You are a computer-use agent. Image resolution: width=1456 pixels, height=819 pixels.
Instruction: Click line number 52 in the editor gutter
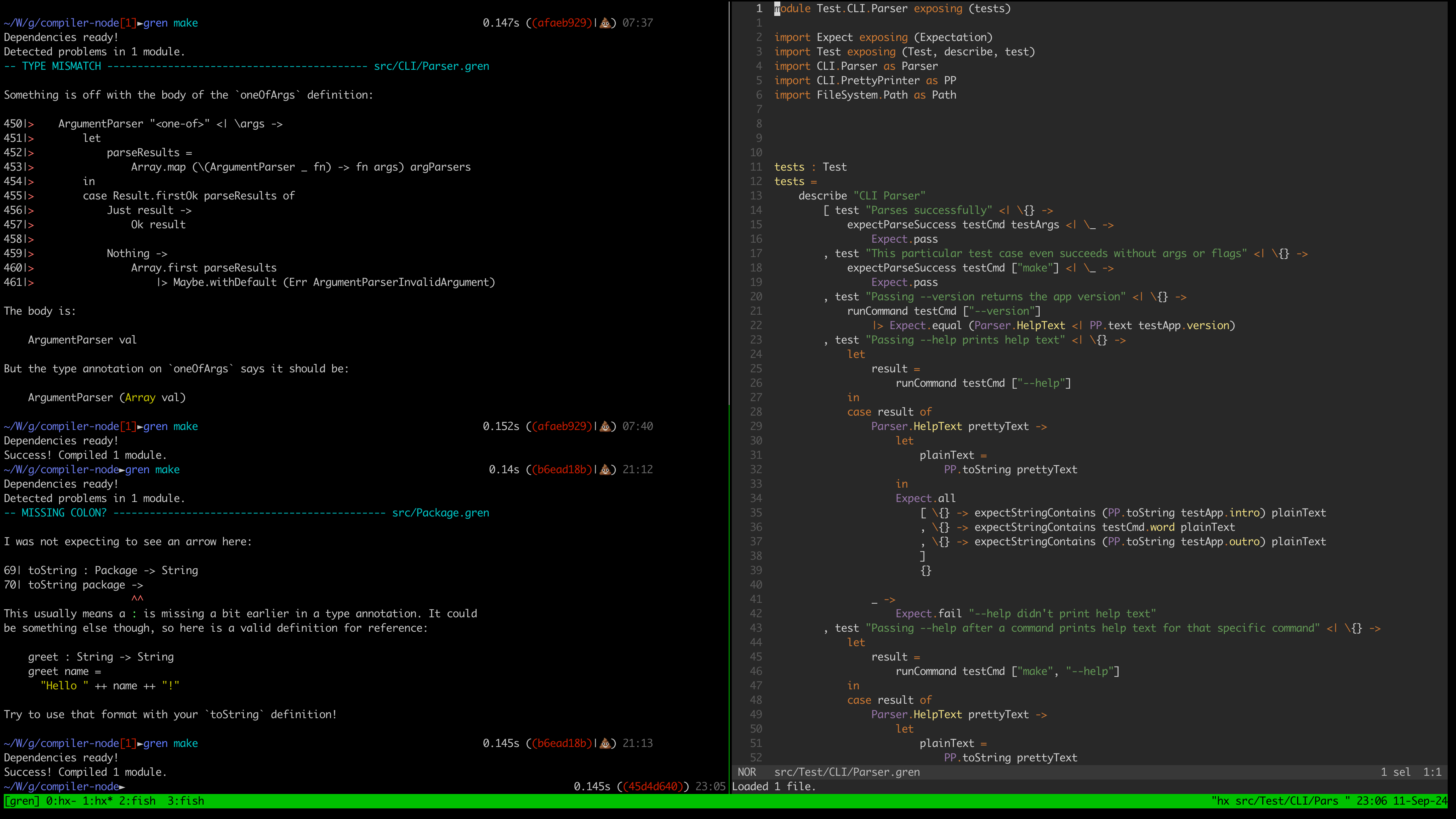756,758
